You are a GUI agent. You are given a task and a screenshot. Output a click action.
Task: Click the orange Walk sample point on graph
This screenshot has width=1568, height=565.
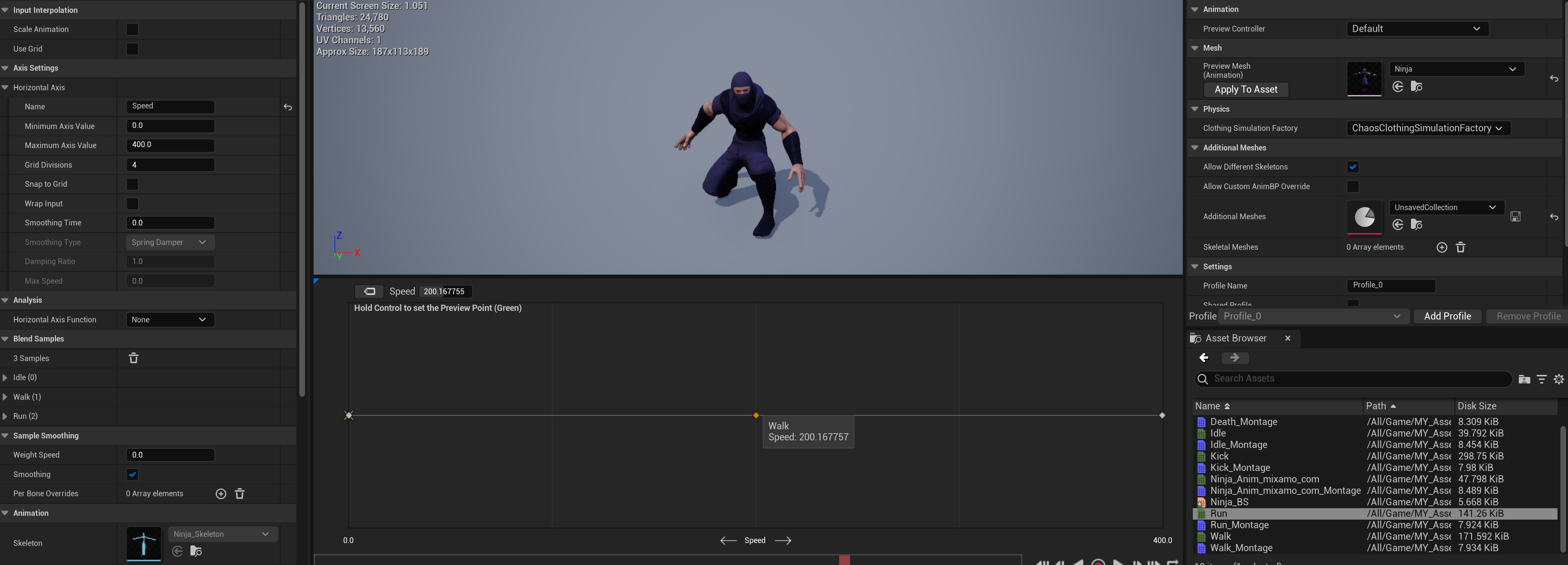pyautogui.click(x=756, y=415)
